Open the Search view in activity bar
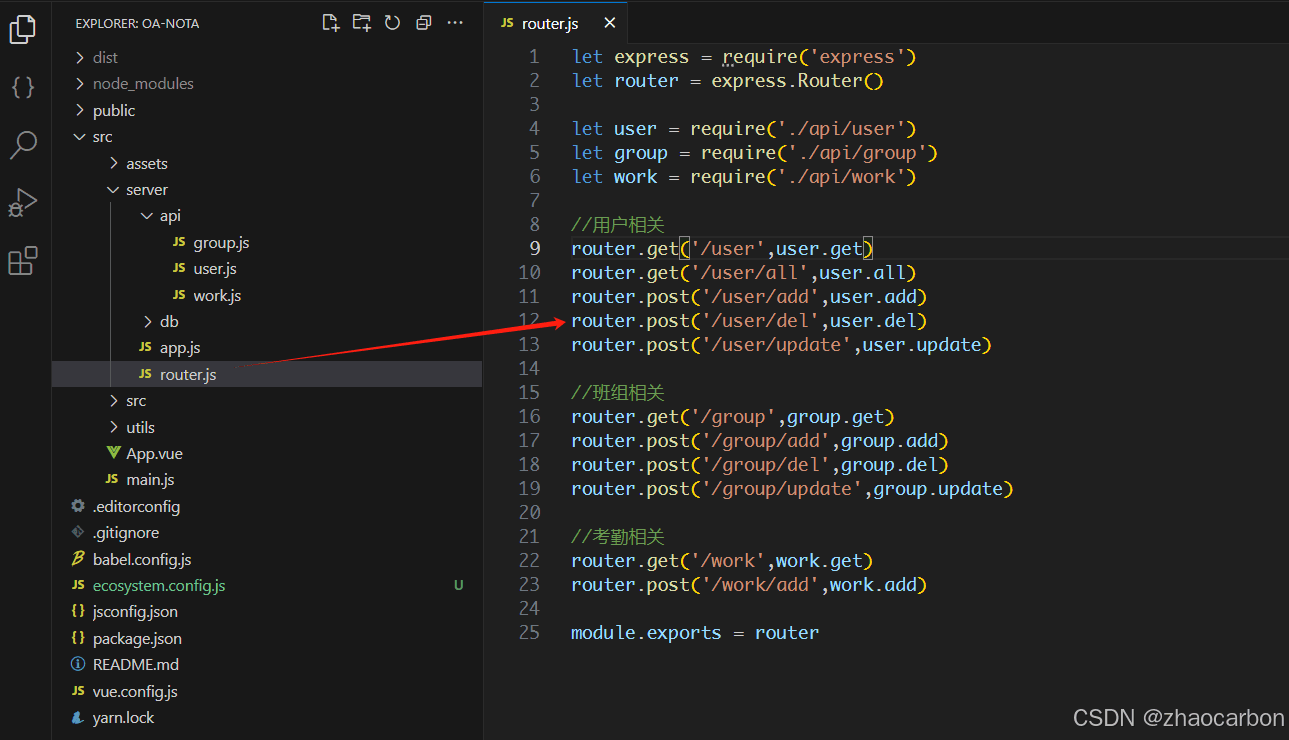The image size is (1289, 740). (22, 145)
